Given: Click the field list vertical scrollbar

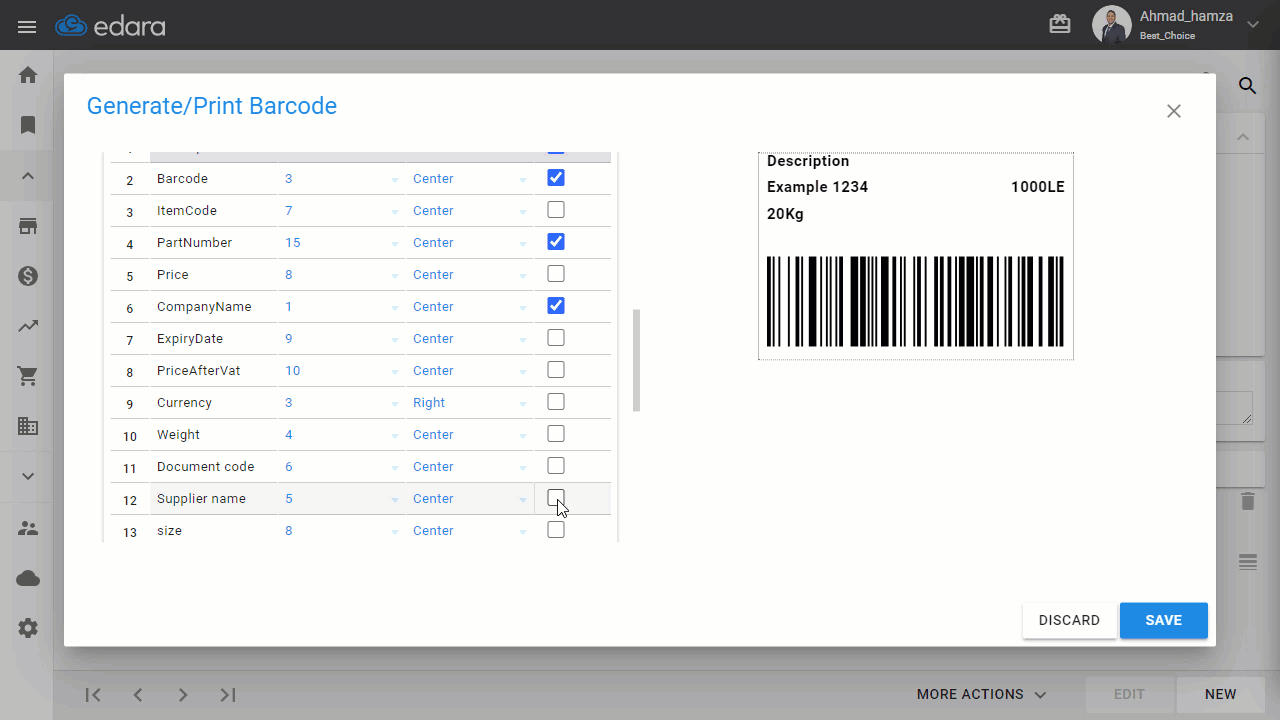Looking at the screenshot, I should tap(637, 360).
